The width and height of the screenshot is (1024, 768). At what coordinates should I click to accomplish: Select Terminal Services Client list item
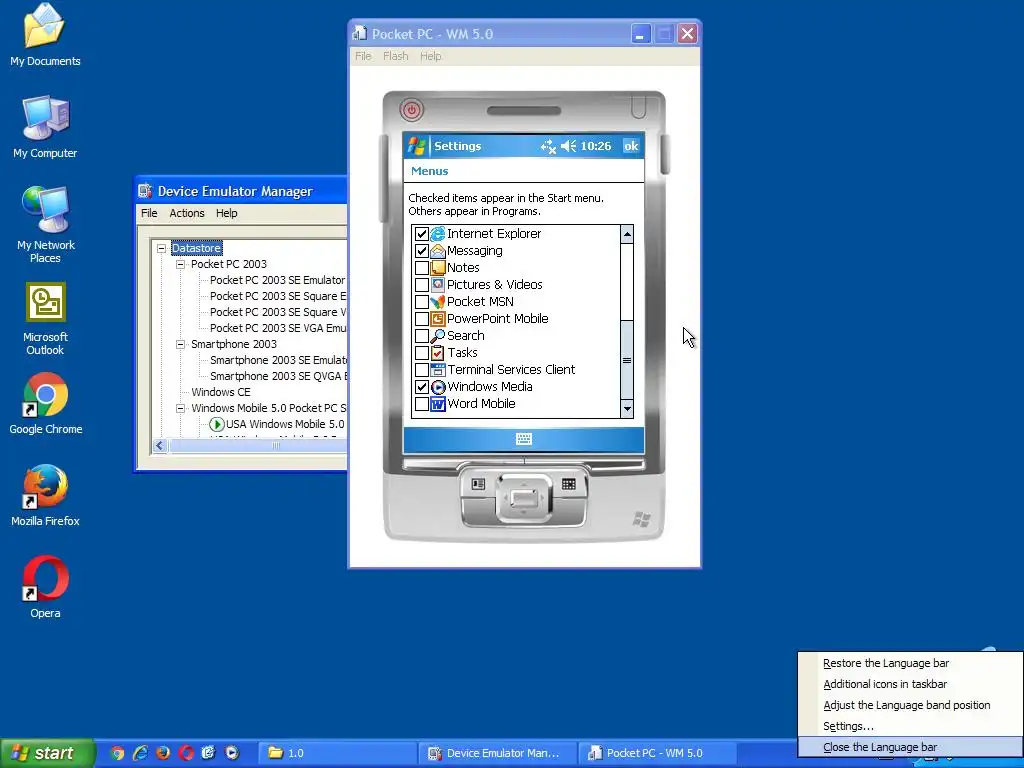[x=511, y=370]
